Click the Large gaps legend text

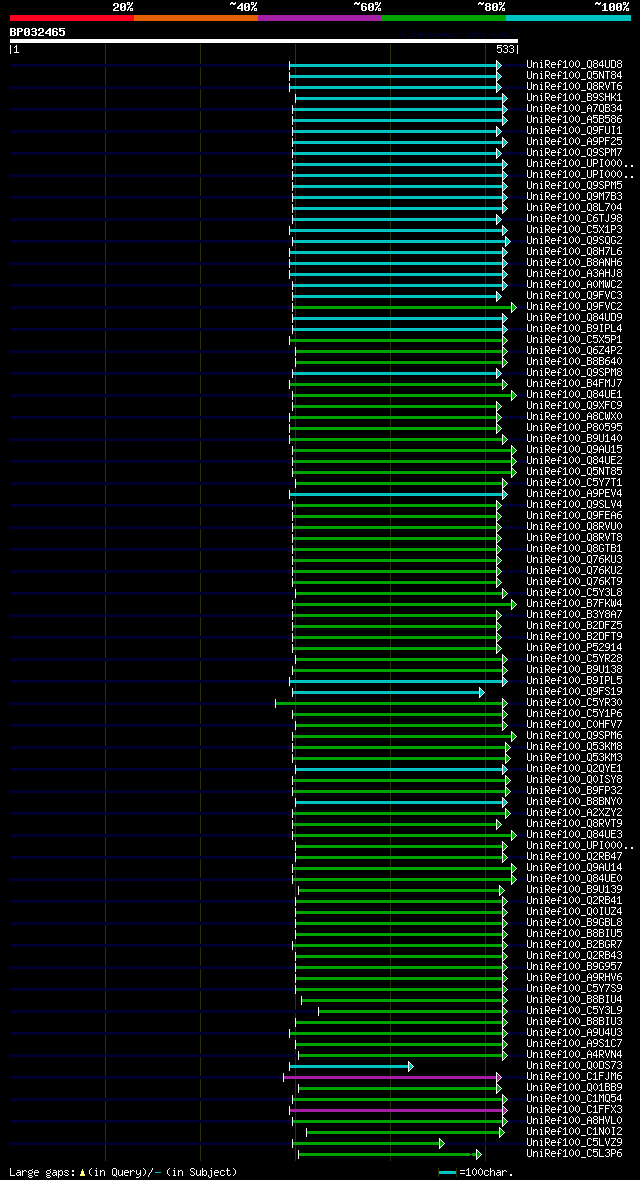point(123,1172)
